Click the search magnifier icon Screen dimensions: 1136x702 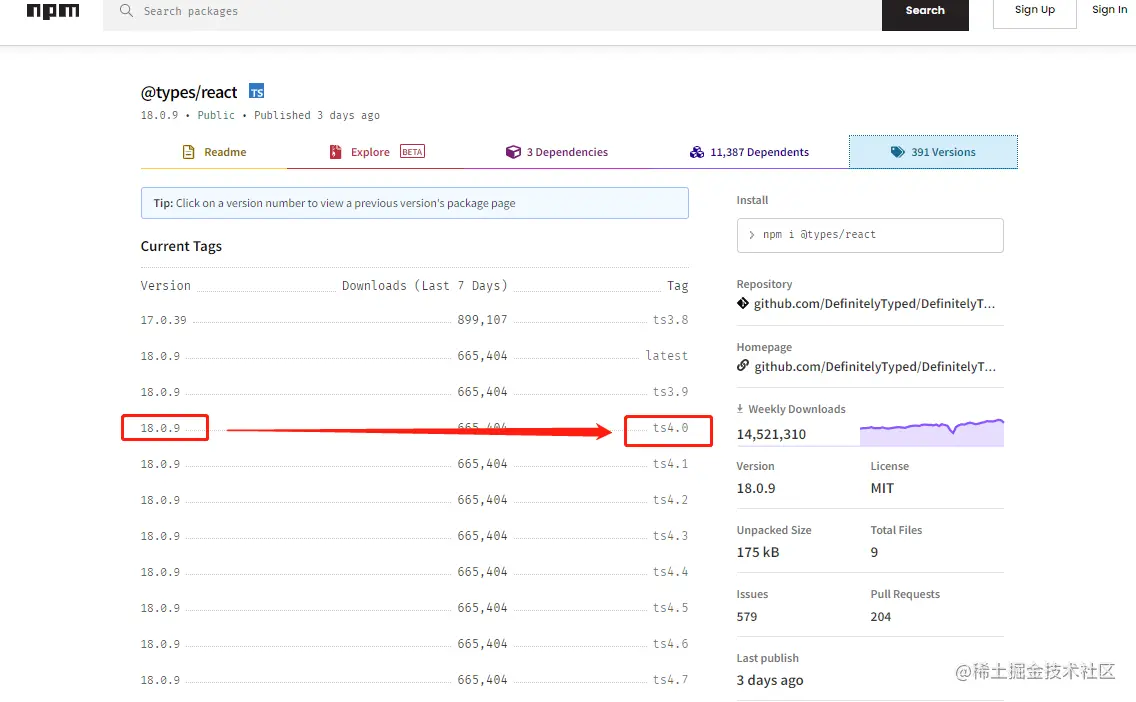pos(126,11)
